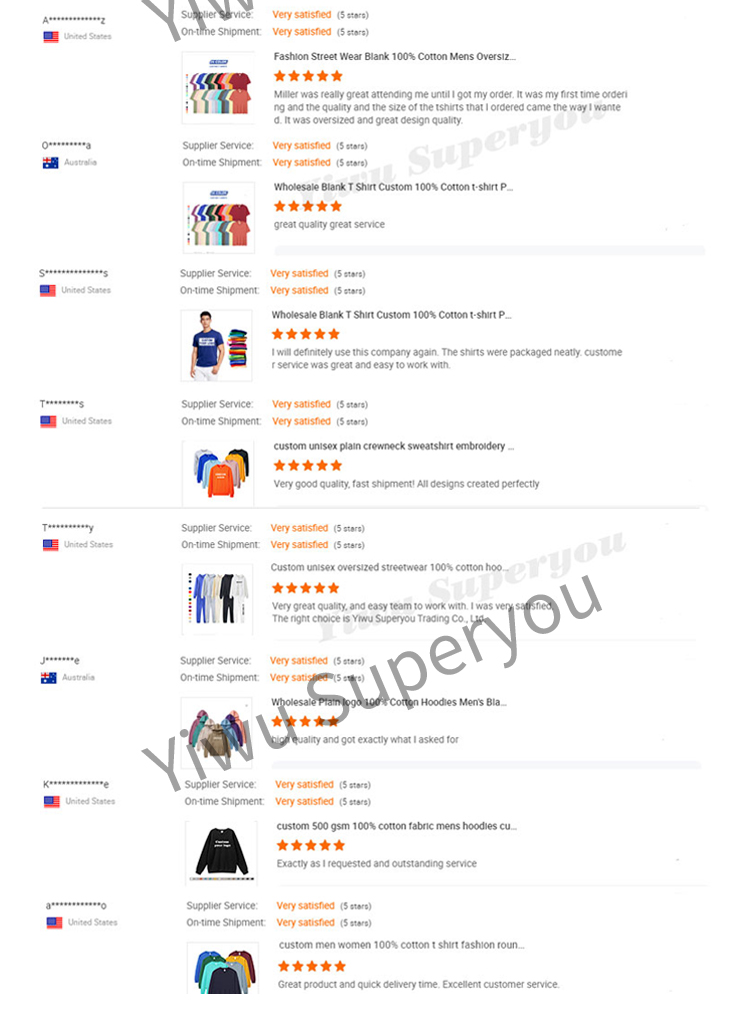Click the United States flag beside reviewer A***z

(51, 37)
